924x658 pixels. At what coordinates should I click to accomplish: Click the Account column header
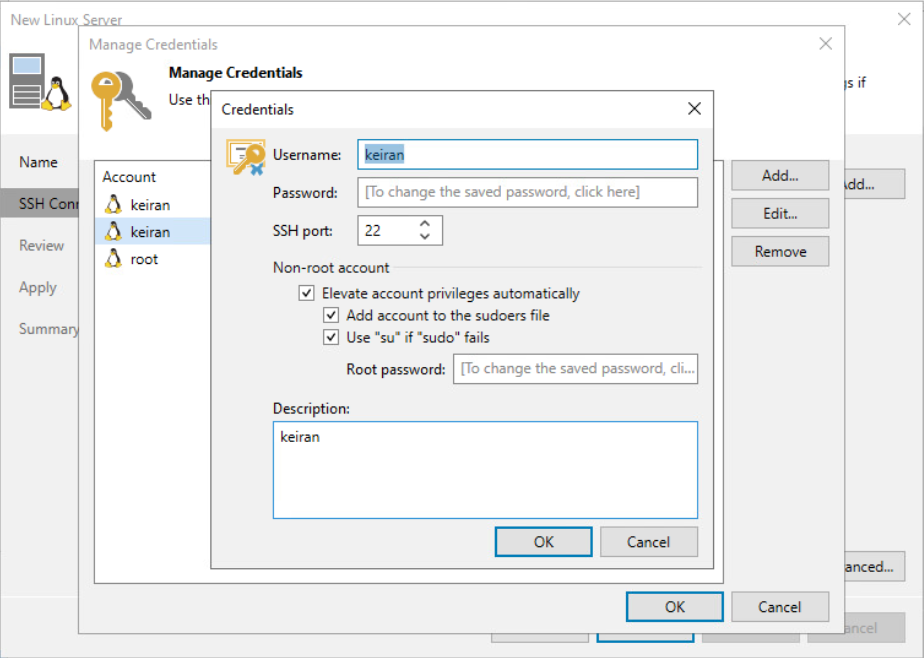click(x=129, y=177)
